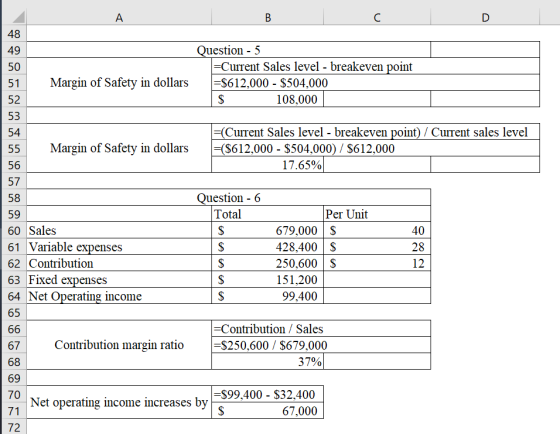Click the '=$99,400 - $32,400' cell
Viewport: 560px width, 434px height.
tap(268, 394)
